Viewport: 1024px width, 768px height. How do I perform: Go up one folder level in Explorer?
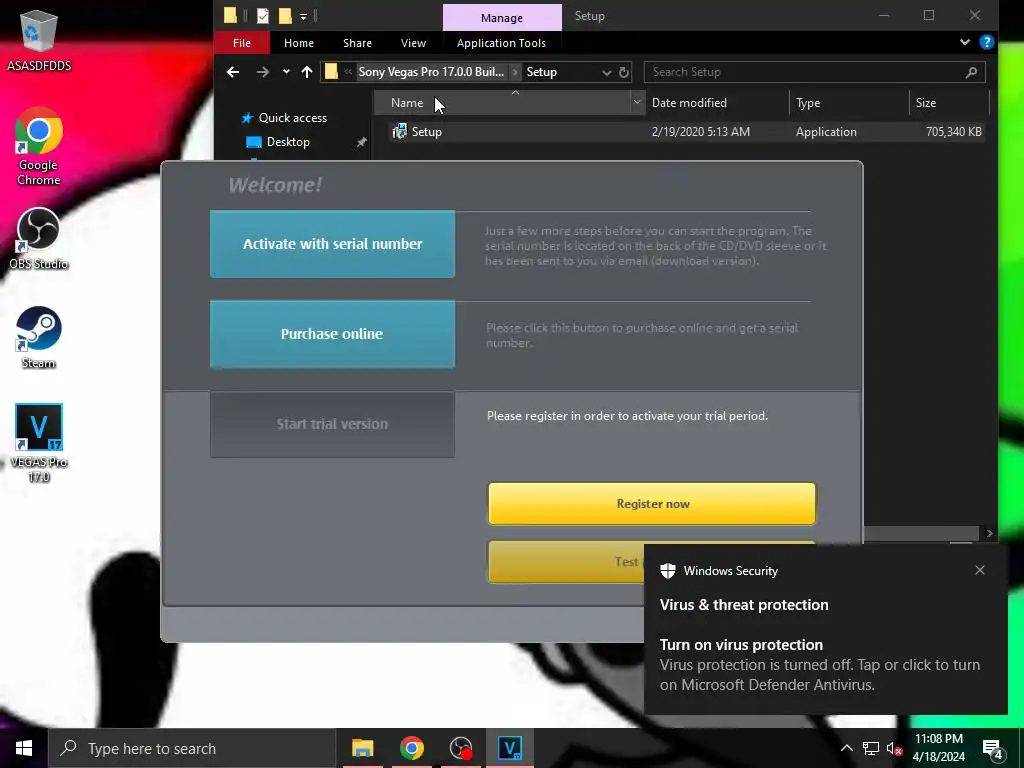tap(307, 72)
